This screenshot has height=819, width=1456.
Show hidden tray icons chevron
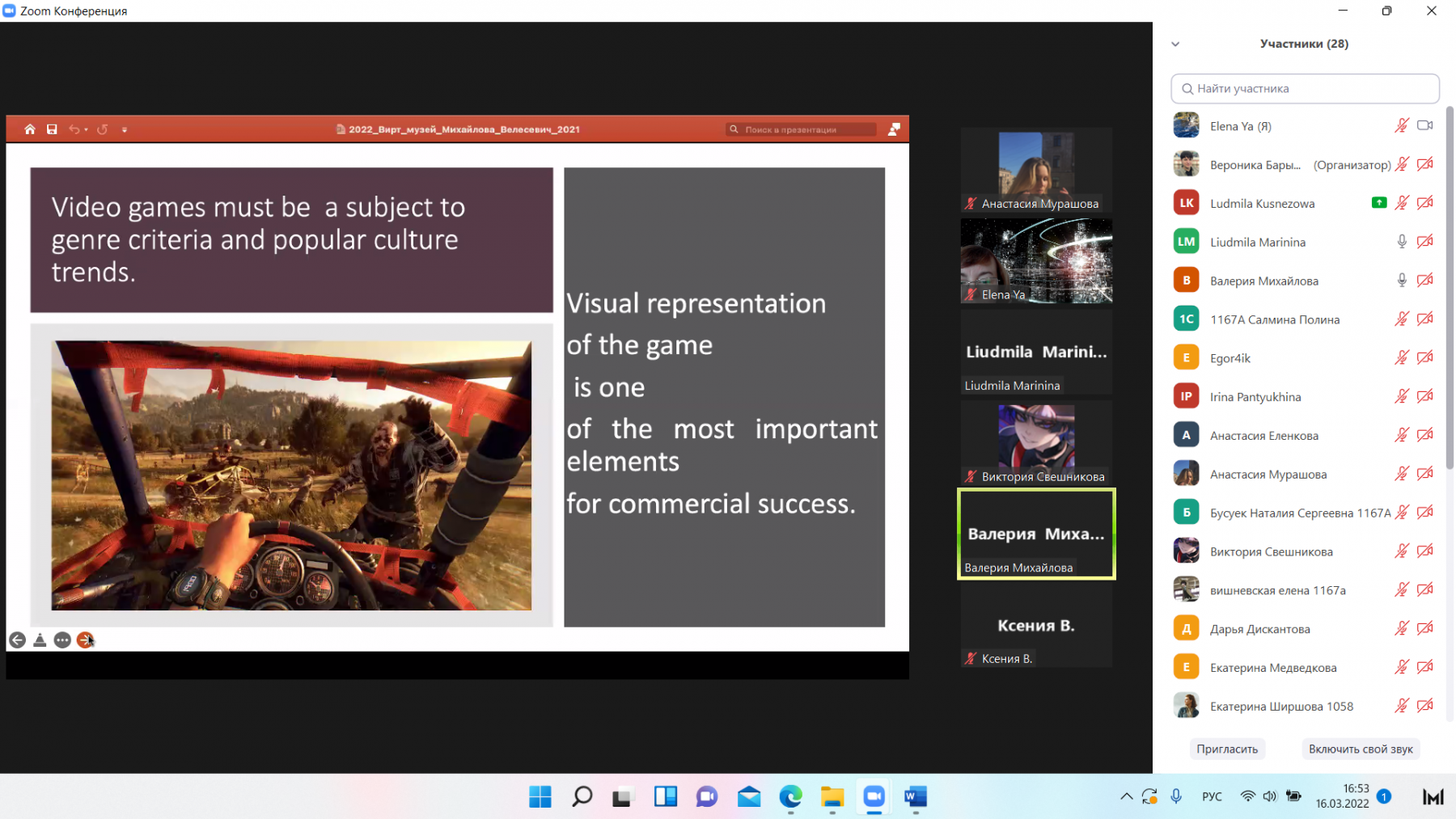click(1126, 796)
